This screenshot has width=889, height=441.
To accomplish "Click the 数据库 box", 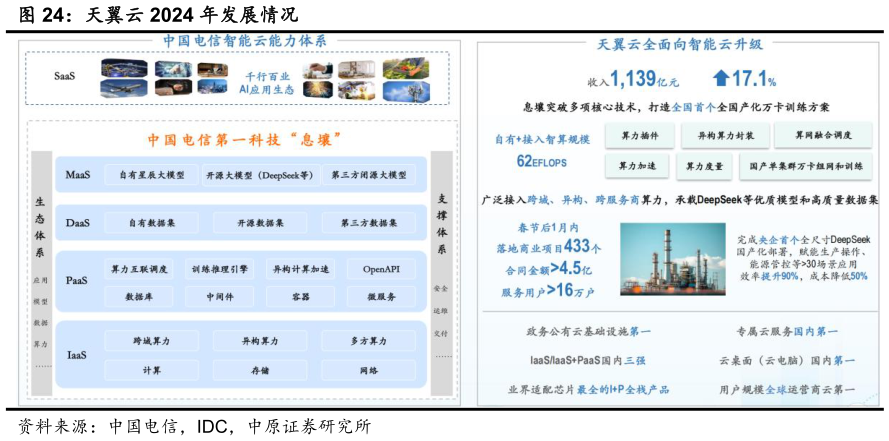I will pos(139,296).
